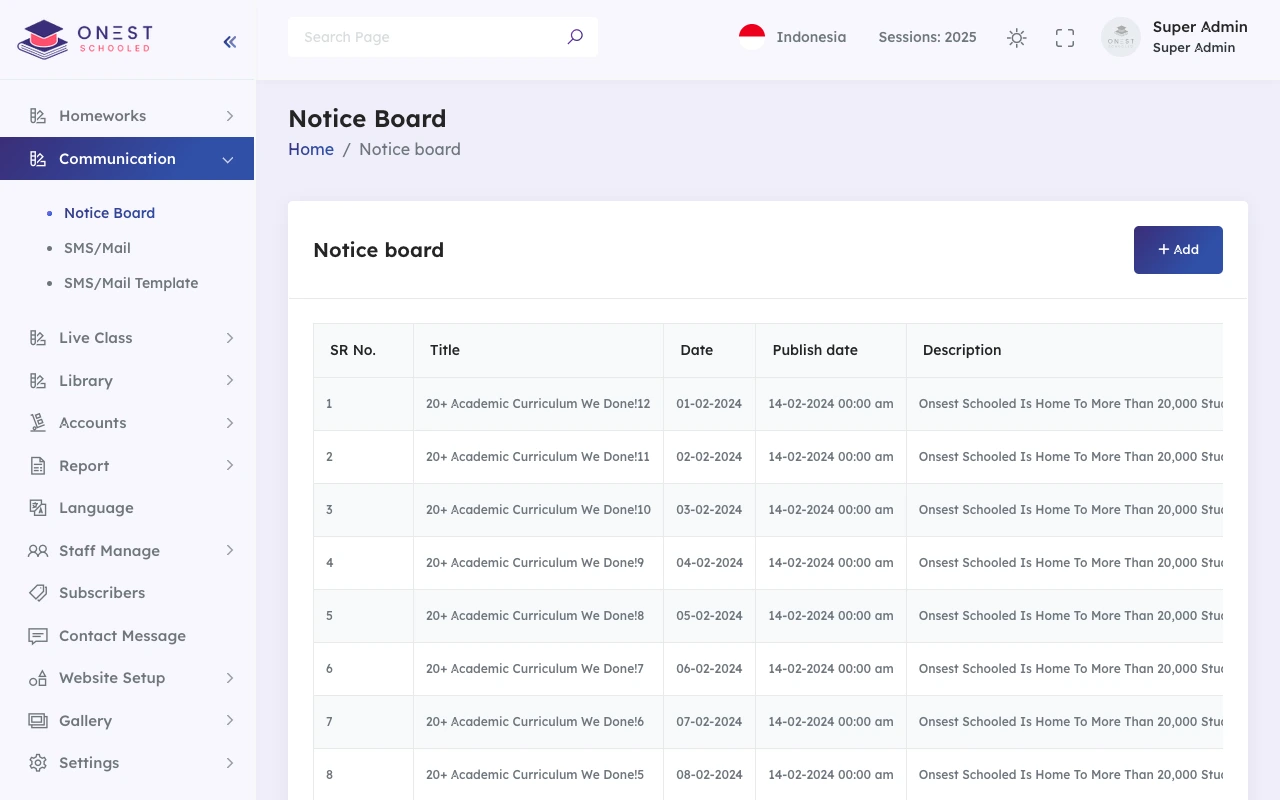Screen dimensions: 1280x800
Task: Select the SMS/Mail Template submenu item
Action: (x=131, y=283)
